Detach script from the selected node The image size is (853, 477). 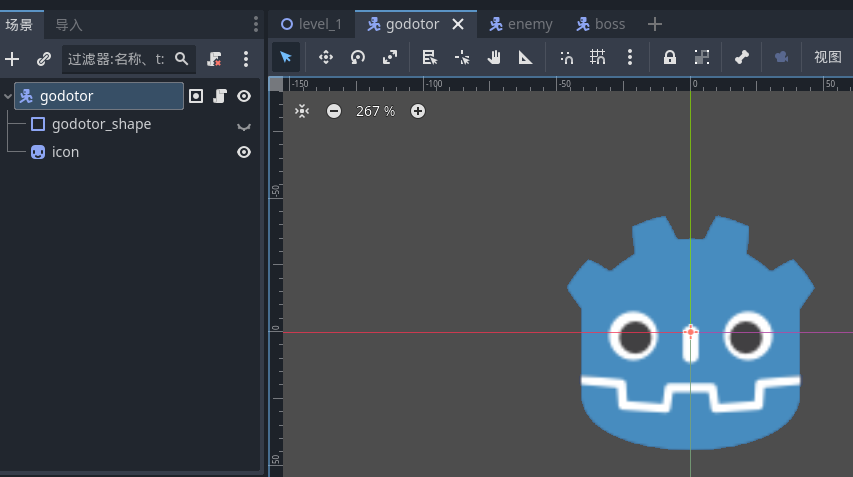[x=214, y=59]
